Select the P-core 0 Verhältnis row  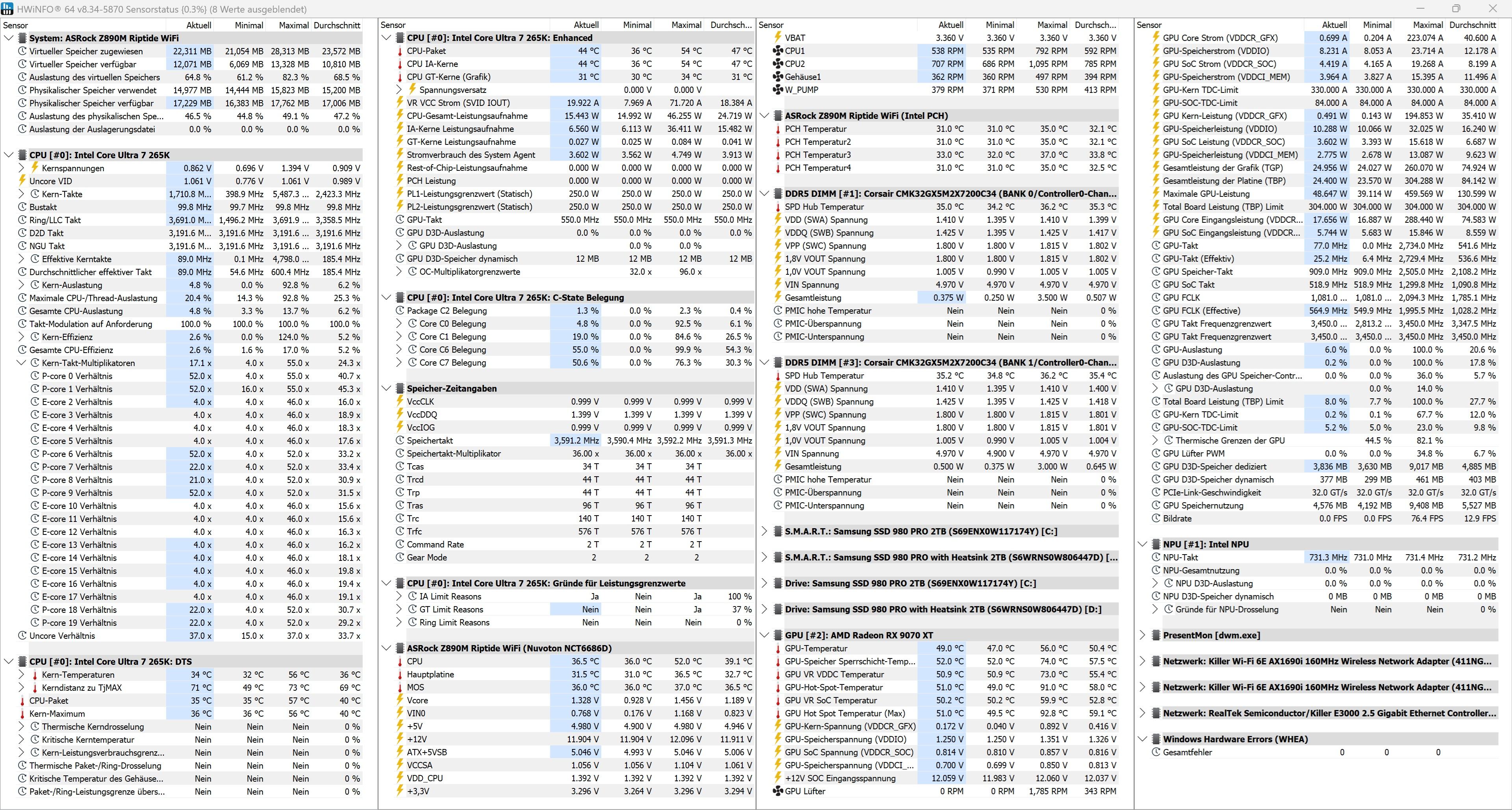coord(77,376)
